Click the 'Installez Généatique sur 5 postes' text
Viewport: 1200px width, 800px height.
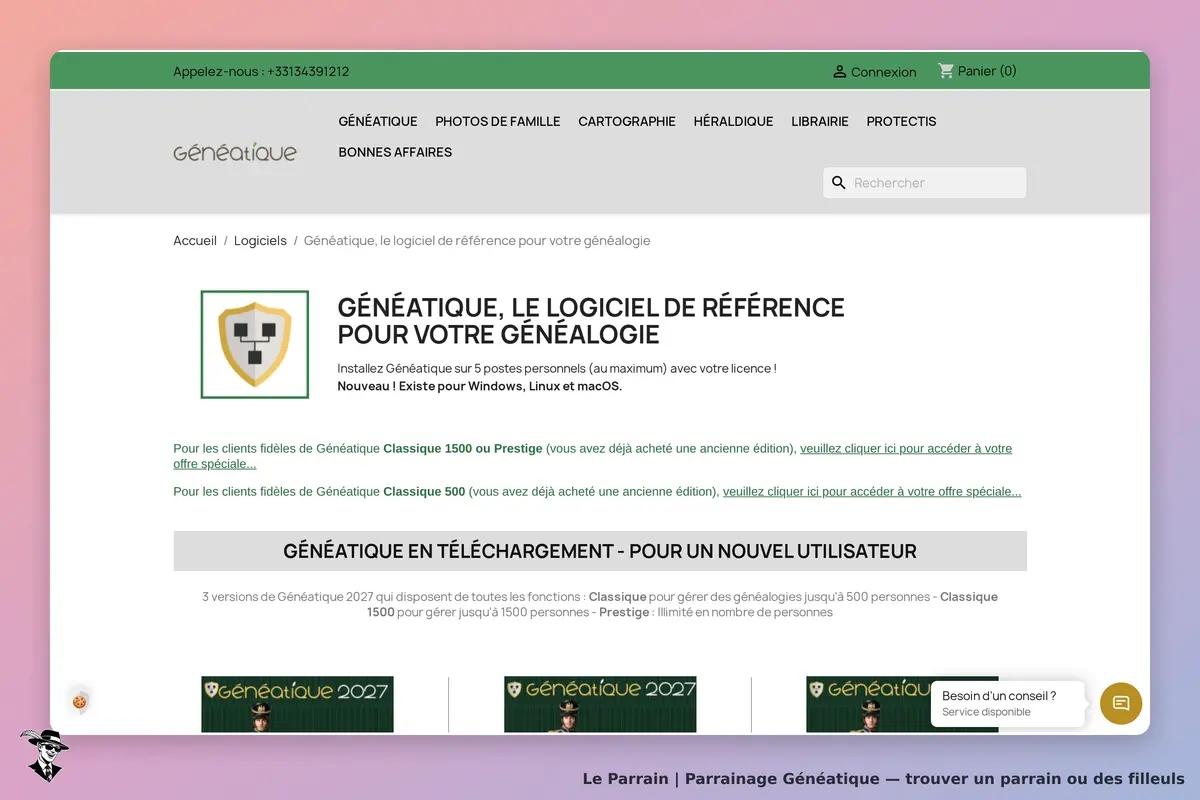[x=557, y=368]
